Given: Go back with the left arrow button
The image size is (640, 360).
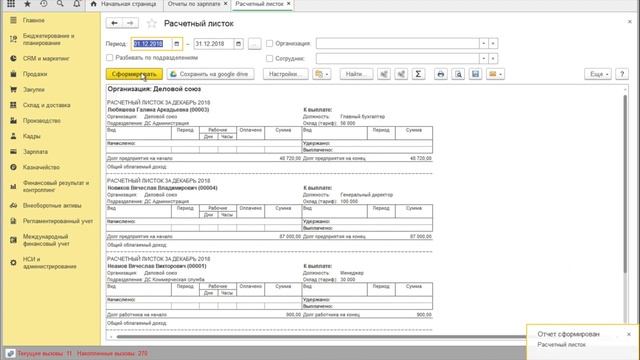Looking at the screenshot, I should coord(114,23).
